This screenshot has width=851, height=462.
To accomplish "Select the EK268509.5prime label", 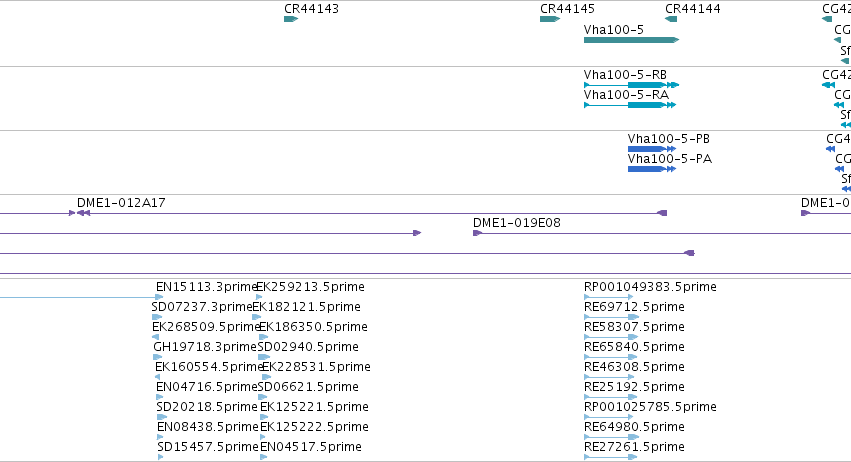I will pos(206,327).
